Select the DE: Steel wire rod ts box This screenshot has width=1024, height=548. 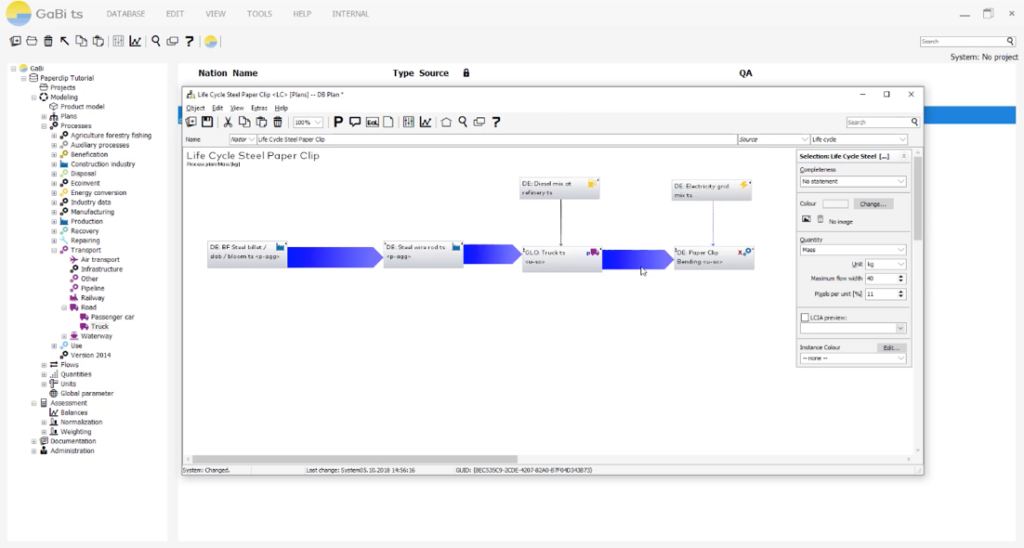tap(423, 253)
